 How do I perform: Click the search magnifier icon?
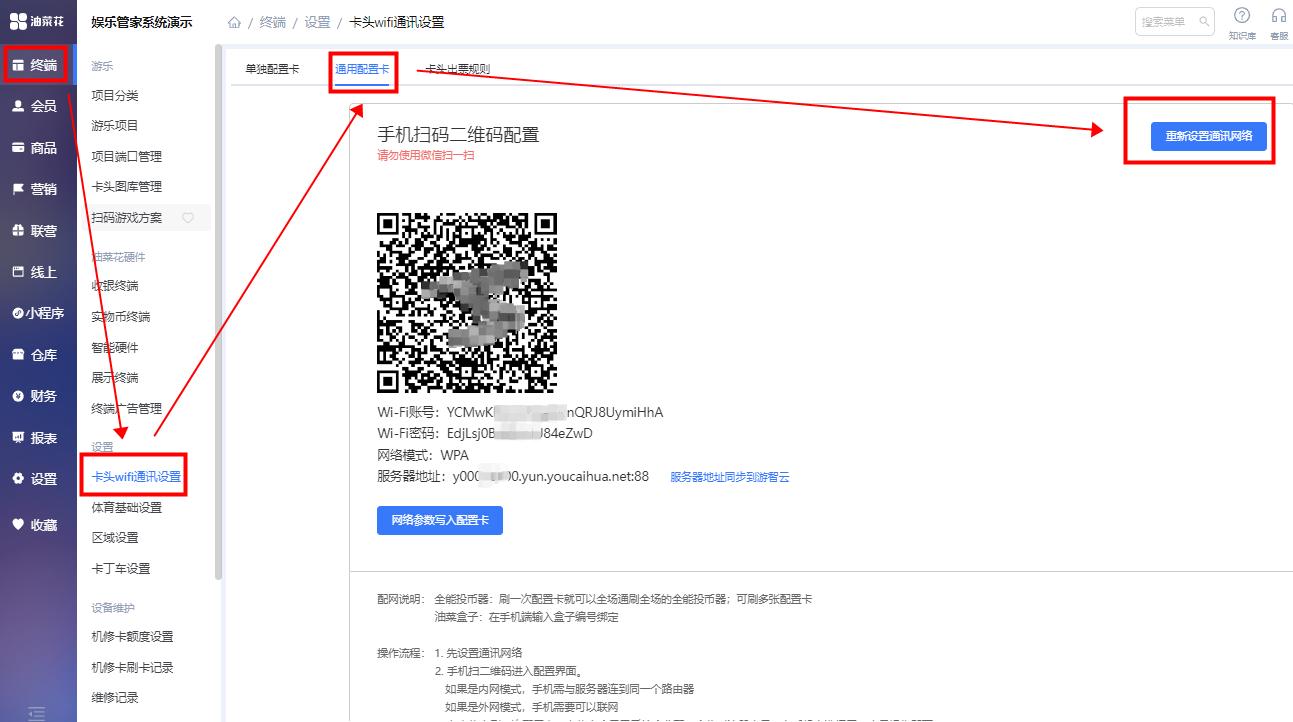1204,21
